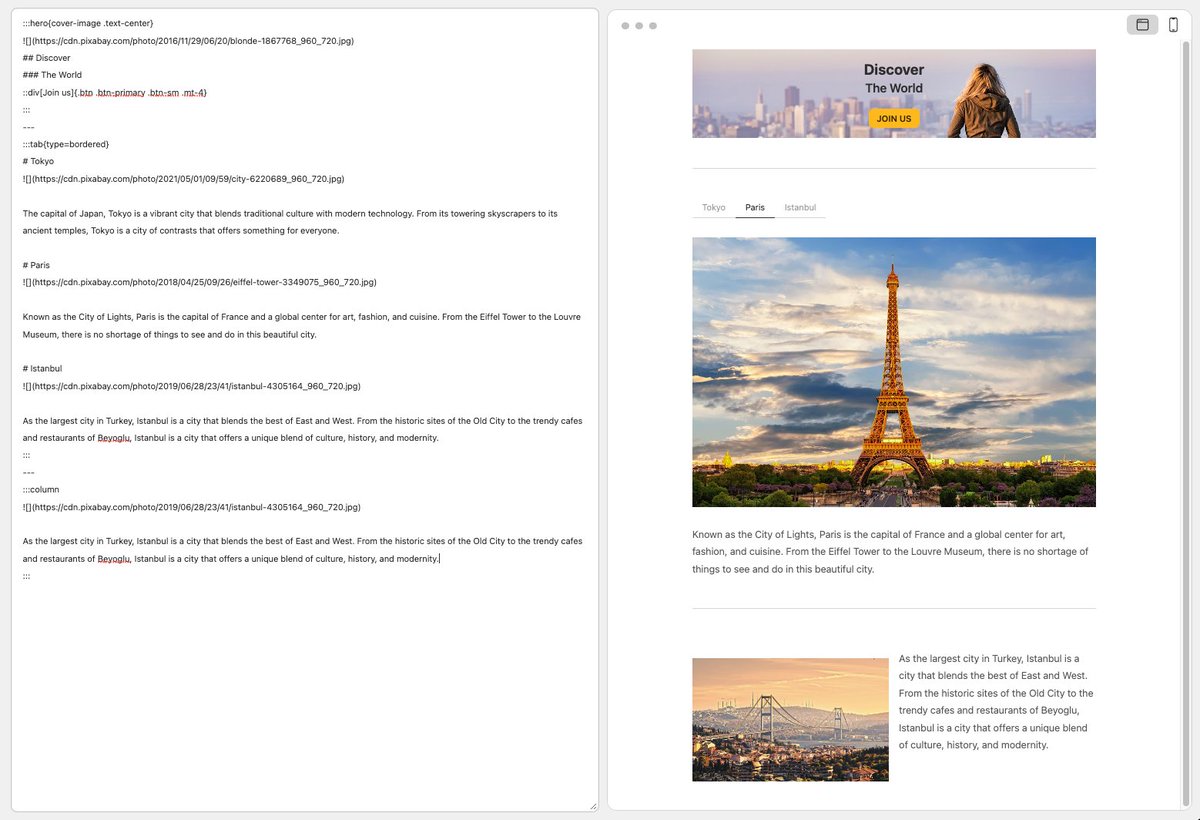Switch preview to desktop view icon

click(x=1142, y=25)
